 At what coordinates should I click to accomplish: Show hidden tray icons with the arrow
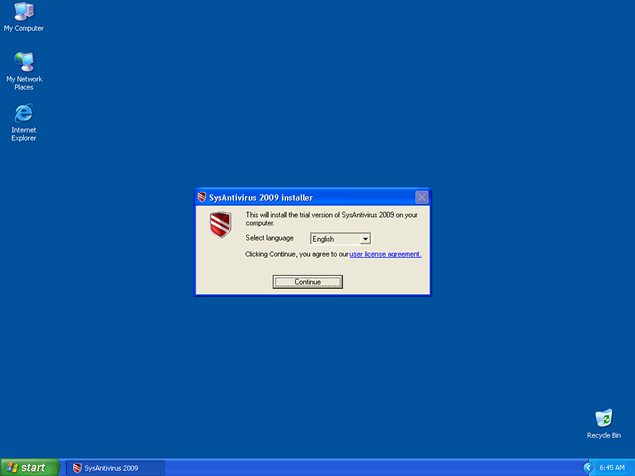[x=588, y=467]
